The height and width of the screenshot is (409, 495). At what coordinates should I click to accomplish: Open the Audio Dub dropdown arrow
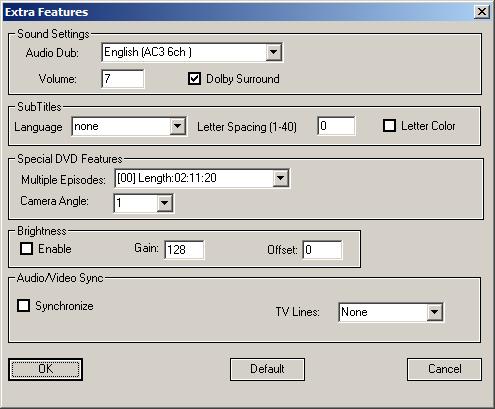click(273, 52)
